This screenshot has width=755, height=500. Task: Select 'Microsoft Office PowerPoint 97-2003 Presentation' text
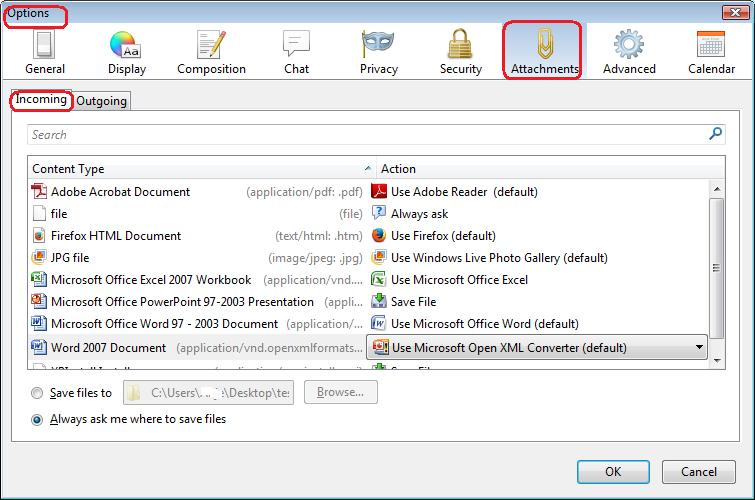coord(182,302)
